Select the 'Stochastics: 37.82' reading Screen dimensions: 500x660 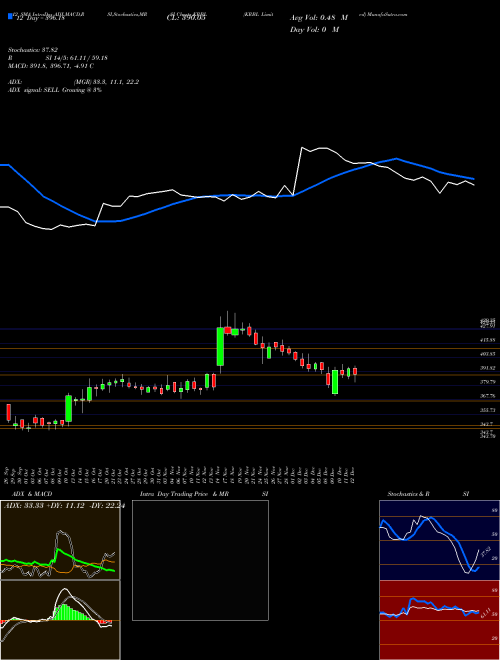33,50
